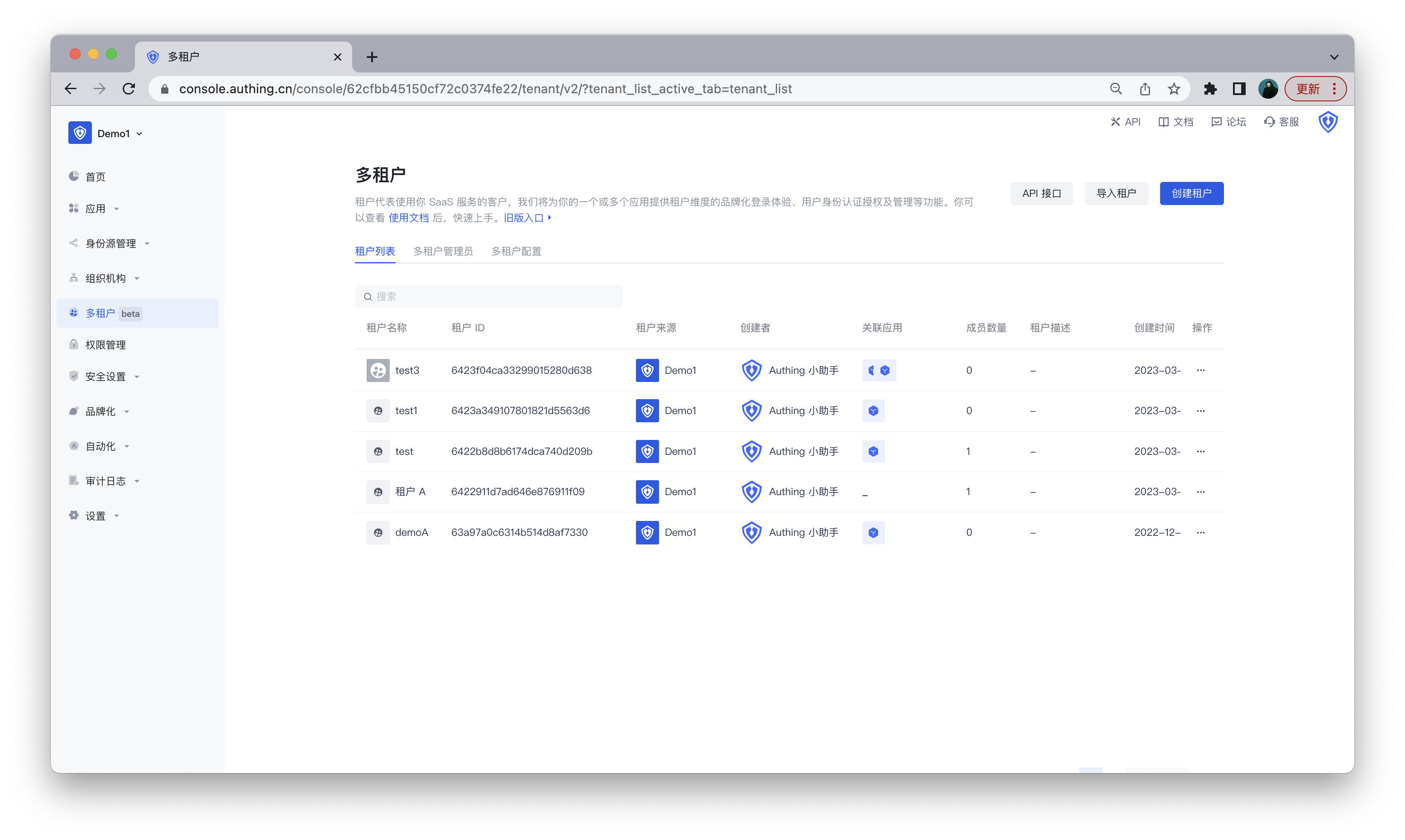This screenshot has height=840, width=1405.
Task: Click the API wrench icon in the header
Action: pyautogui.click(x=1114, y=122)
